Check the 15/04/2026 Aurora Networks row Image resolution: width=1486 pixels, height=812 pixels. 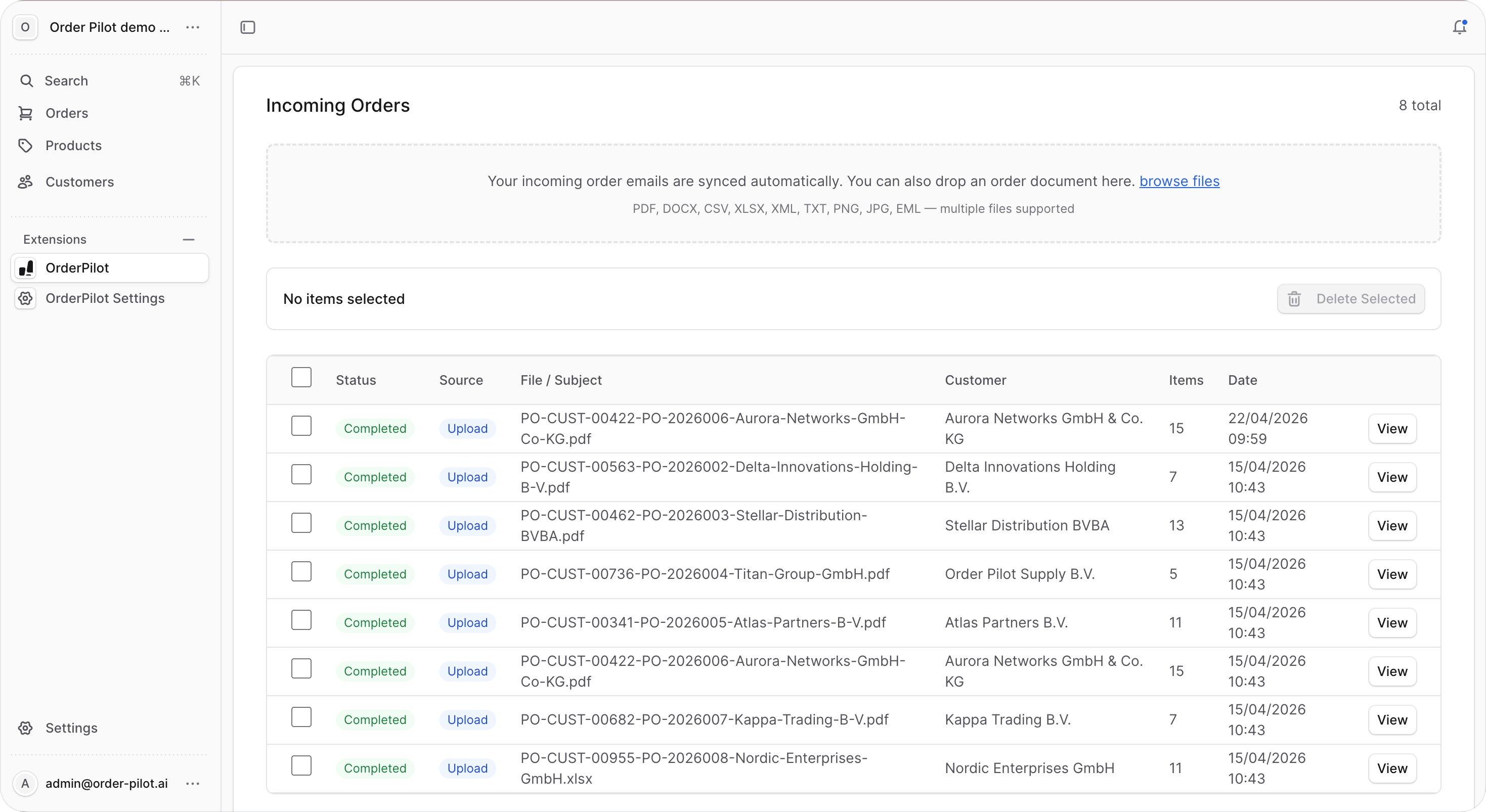point(301,668)
